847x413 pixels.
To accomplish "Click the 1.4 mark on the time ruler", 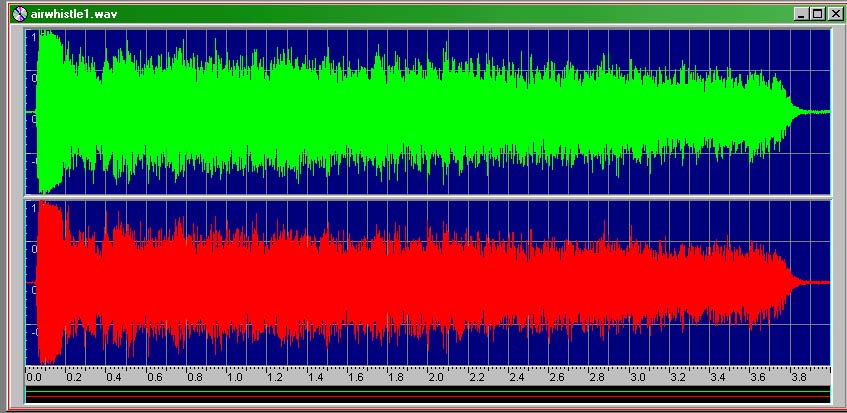I will point(315,377).
